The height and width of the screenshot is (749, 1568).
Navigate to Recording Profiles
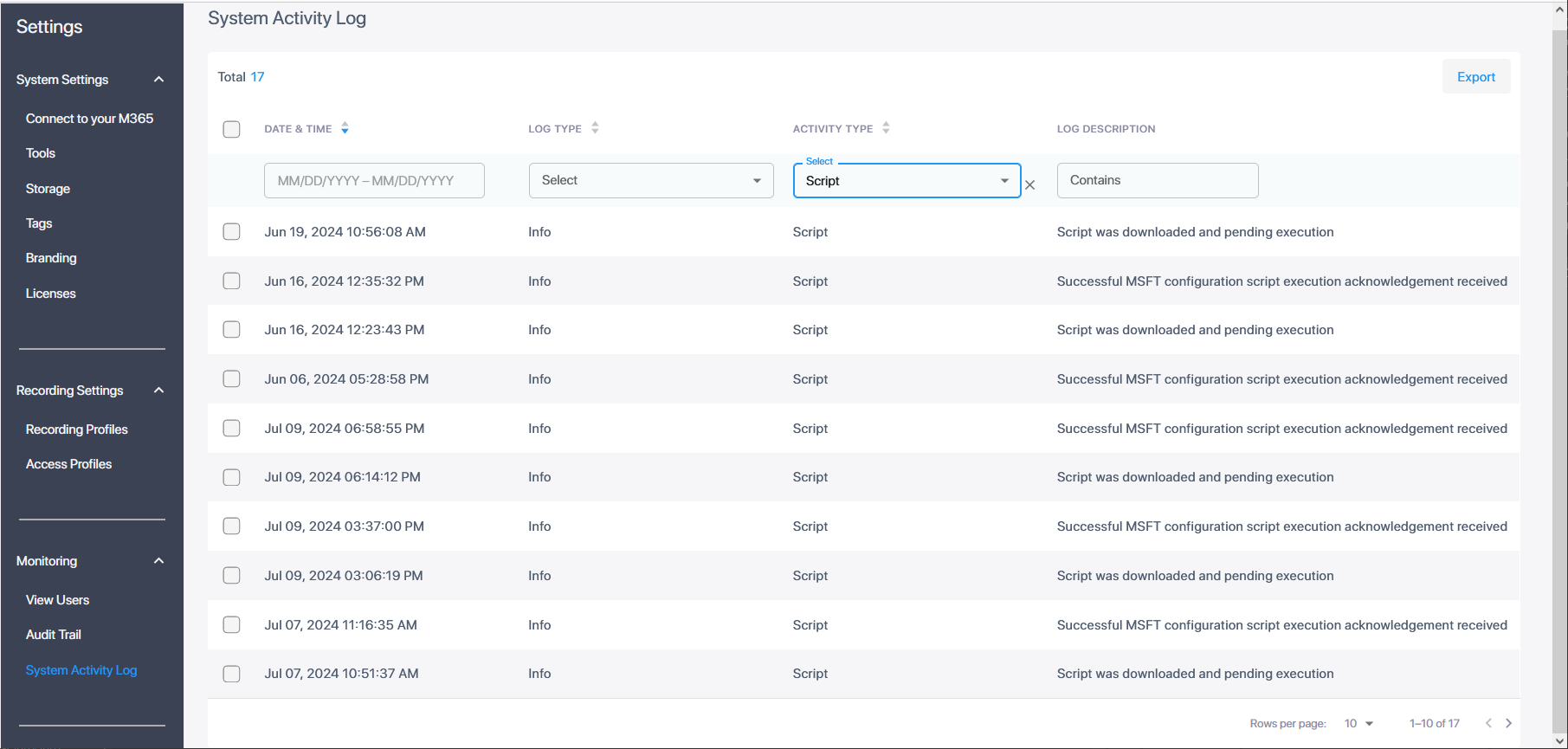(77, 429)
